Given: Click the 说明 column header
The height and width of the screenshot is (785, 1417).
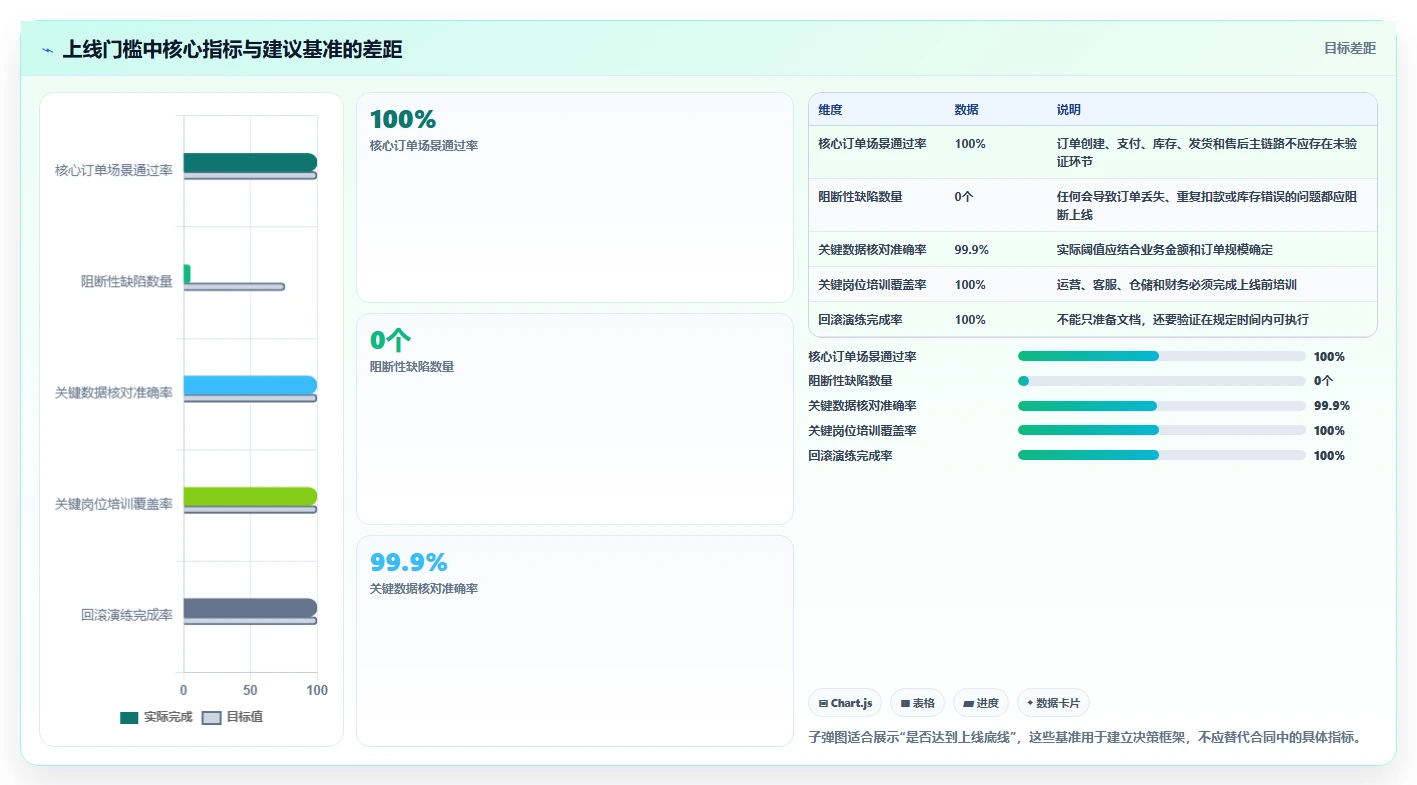Looking at the screenshot, I should tap(1068, 110).
